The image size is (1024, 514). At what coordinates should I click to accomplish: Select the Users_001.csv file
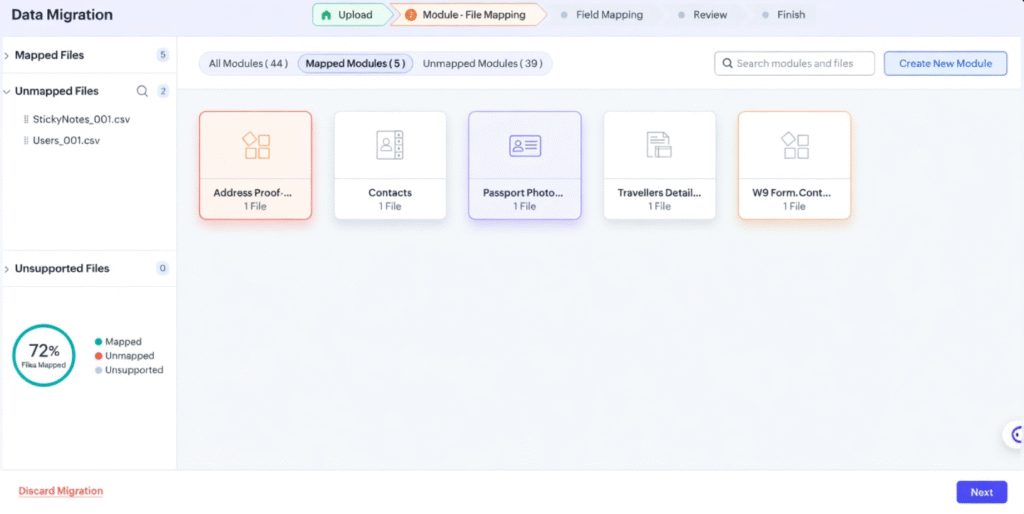coord(66,140)
